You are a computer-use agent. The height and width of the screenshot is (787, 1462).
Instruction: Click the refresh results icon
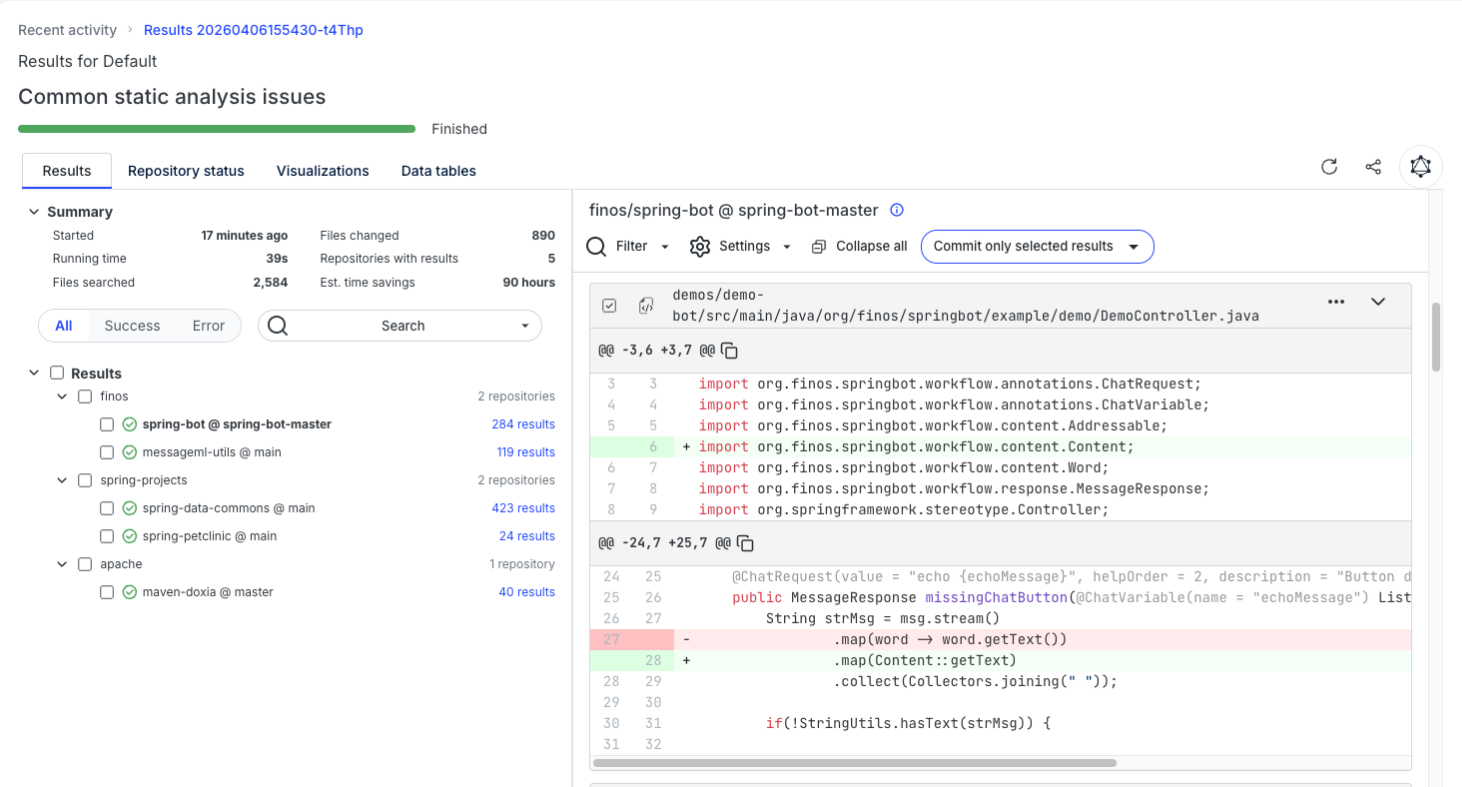click(x=1329, y=167)
